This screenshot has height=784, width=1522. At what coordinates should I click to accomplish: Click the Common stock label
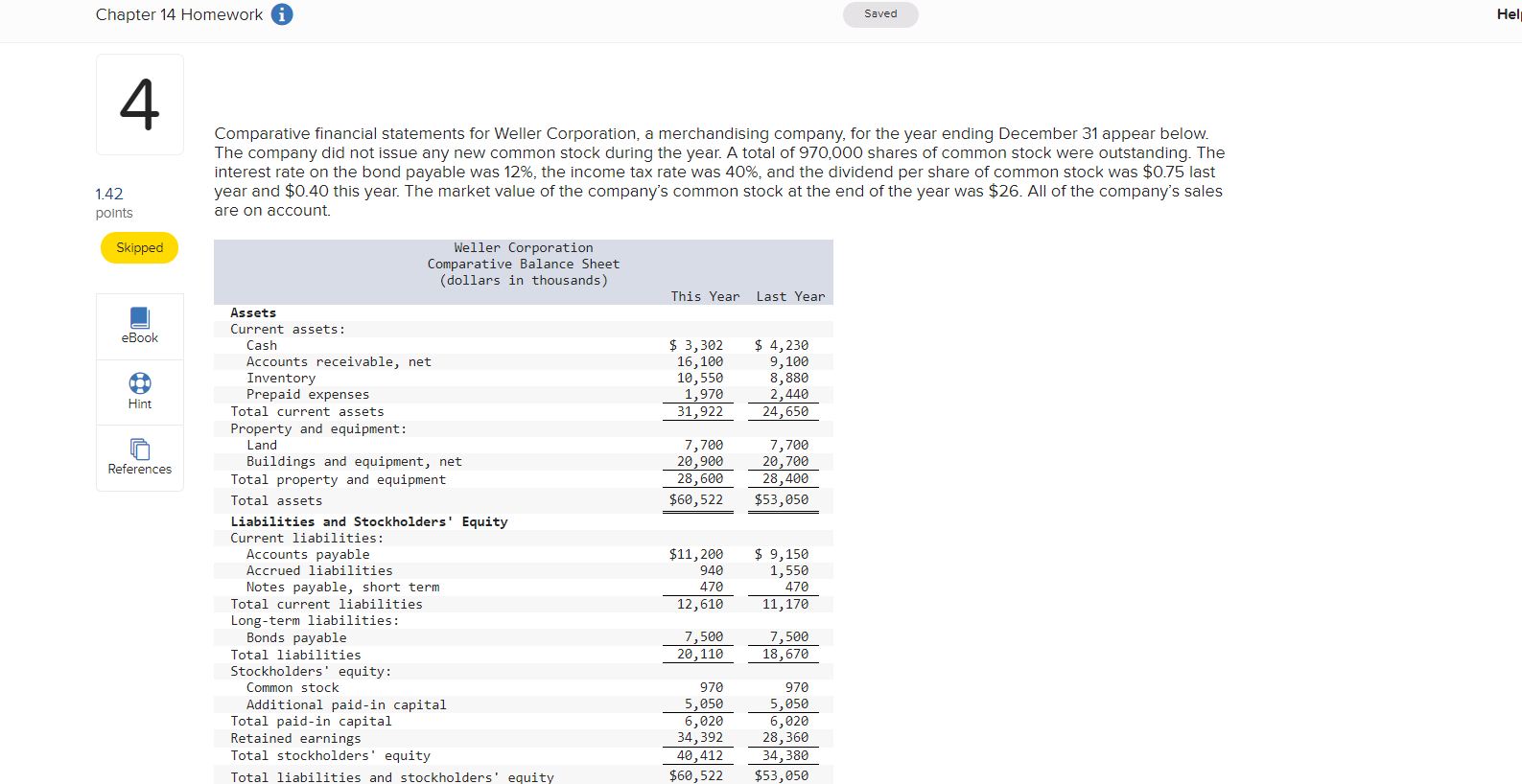coord(293,687)
